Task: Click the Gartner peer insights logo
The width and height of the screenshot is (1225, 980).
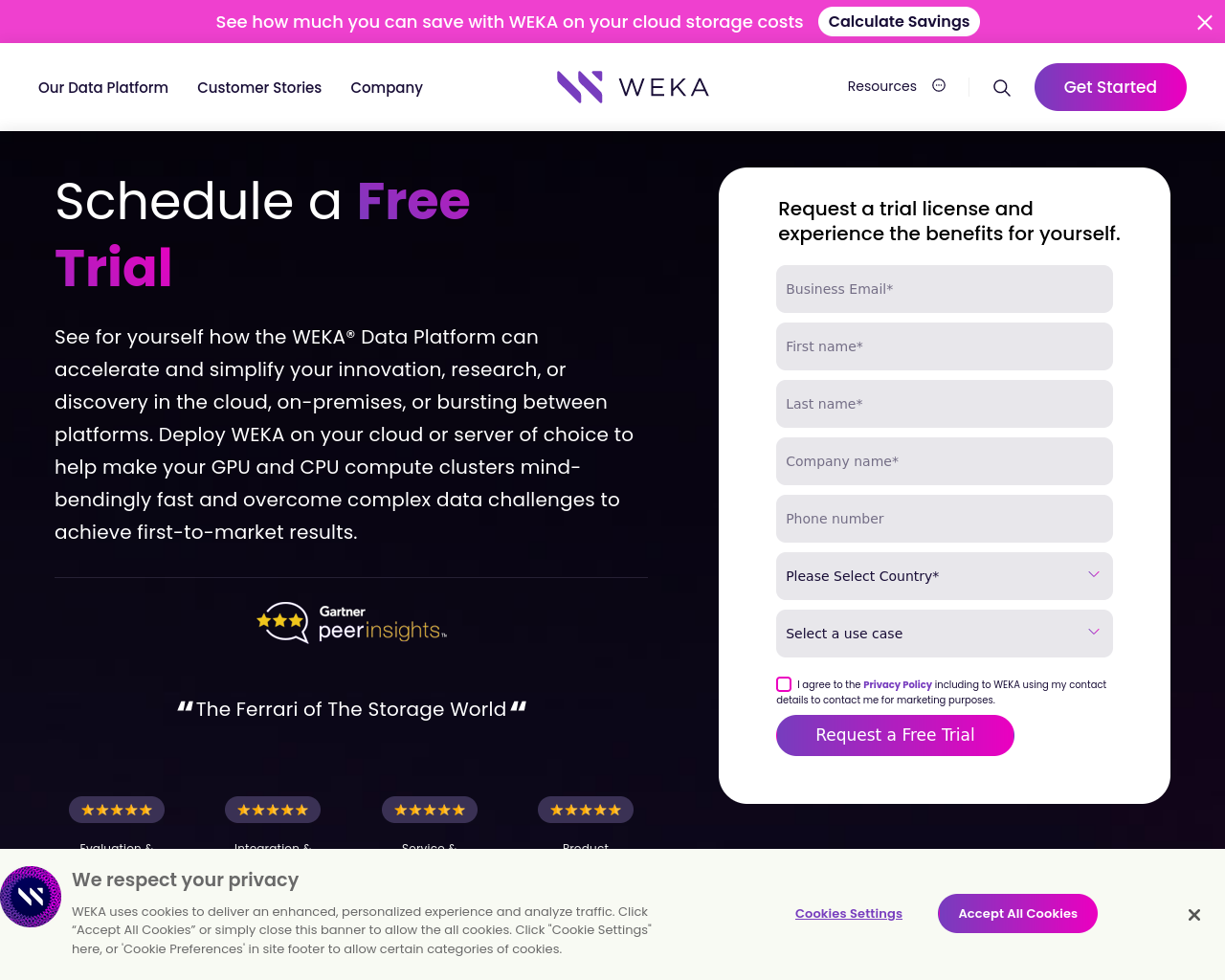Action: pos(351,622)
